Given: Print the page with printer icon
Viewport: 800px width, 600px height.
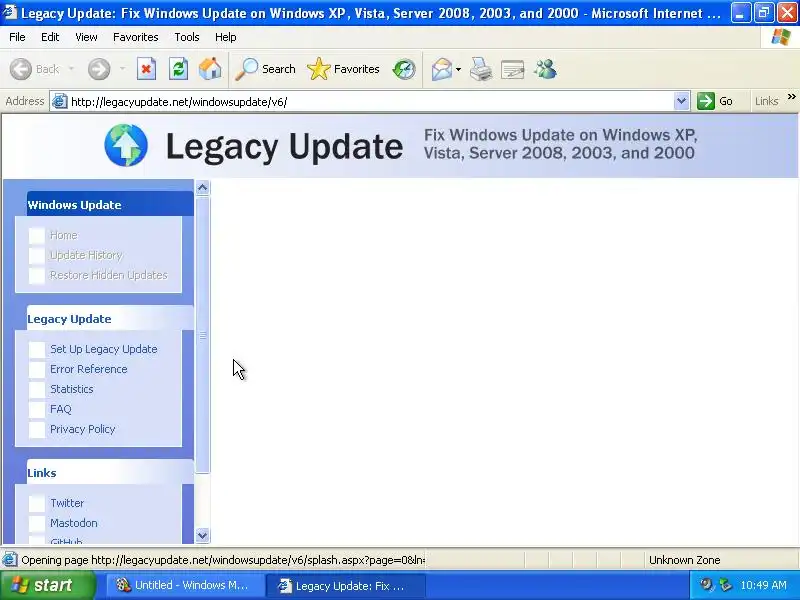Looking at the screenshot, I should point(481,69).
